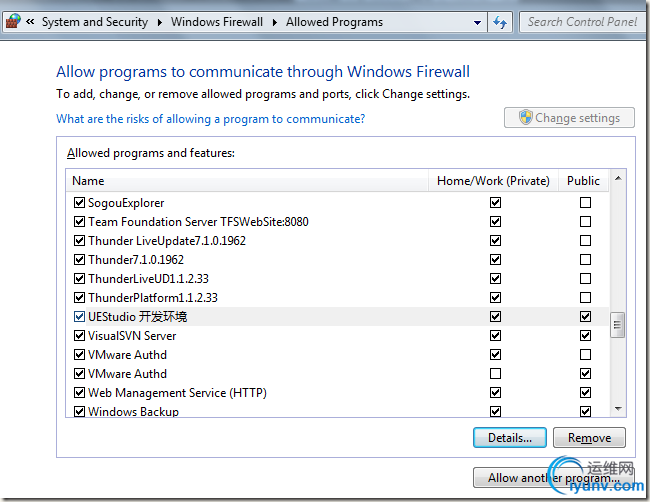The height and width of the screenshot is (502, 650).
Task: Uncheck UEStudio Public checkbox
Action: (x=585, y=317)
